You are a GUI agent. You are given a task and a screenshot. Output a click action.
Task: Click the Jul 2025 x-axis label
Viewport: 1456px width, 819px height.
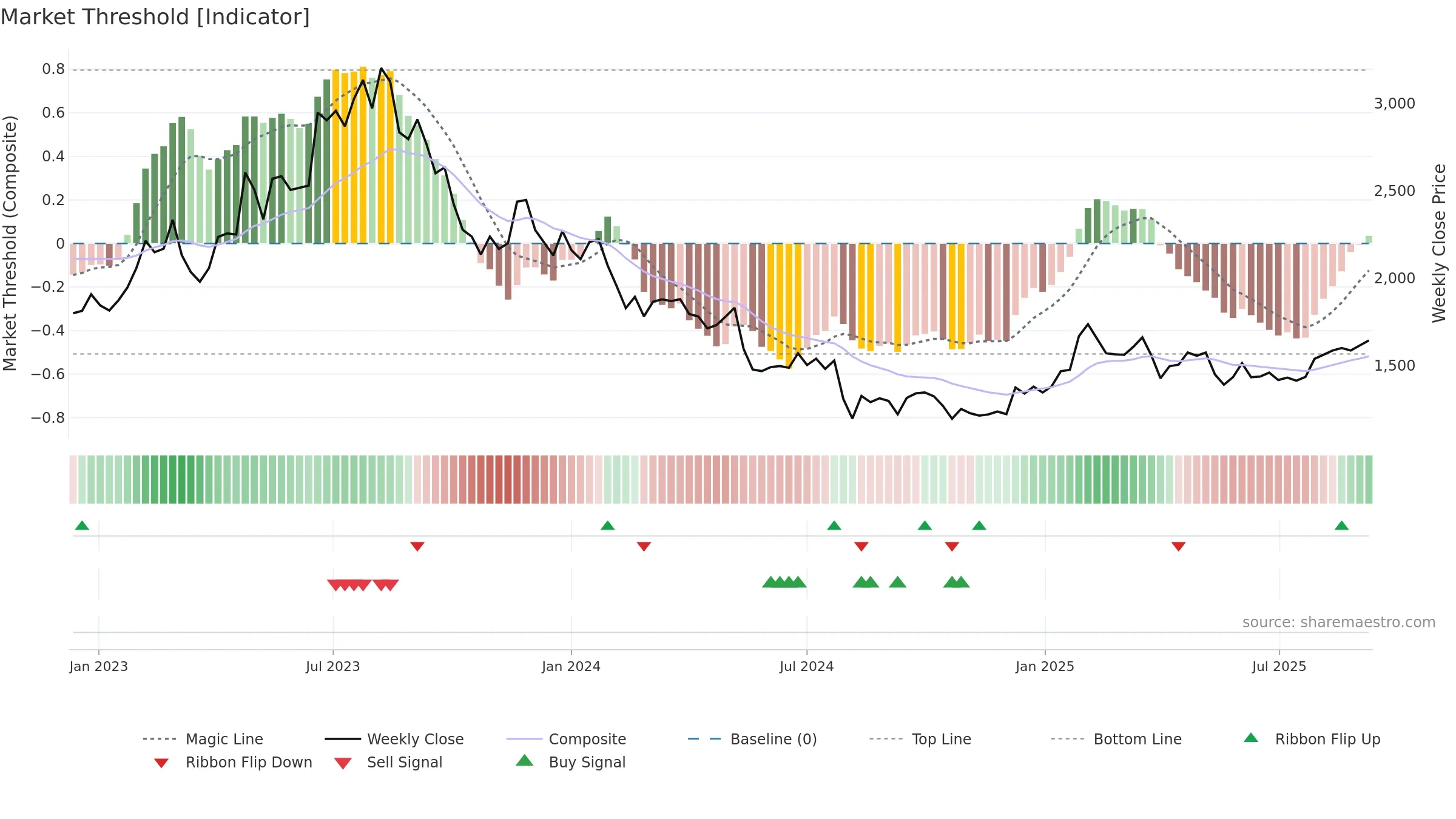pos(1279,666)
